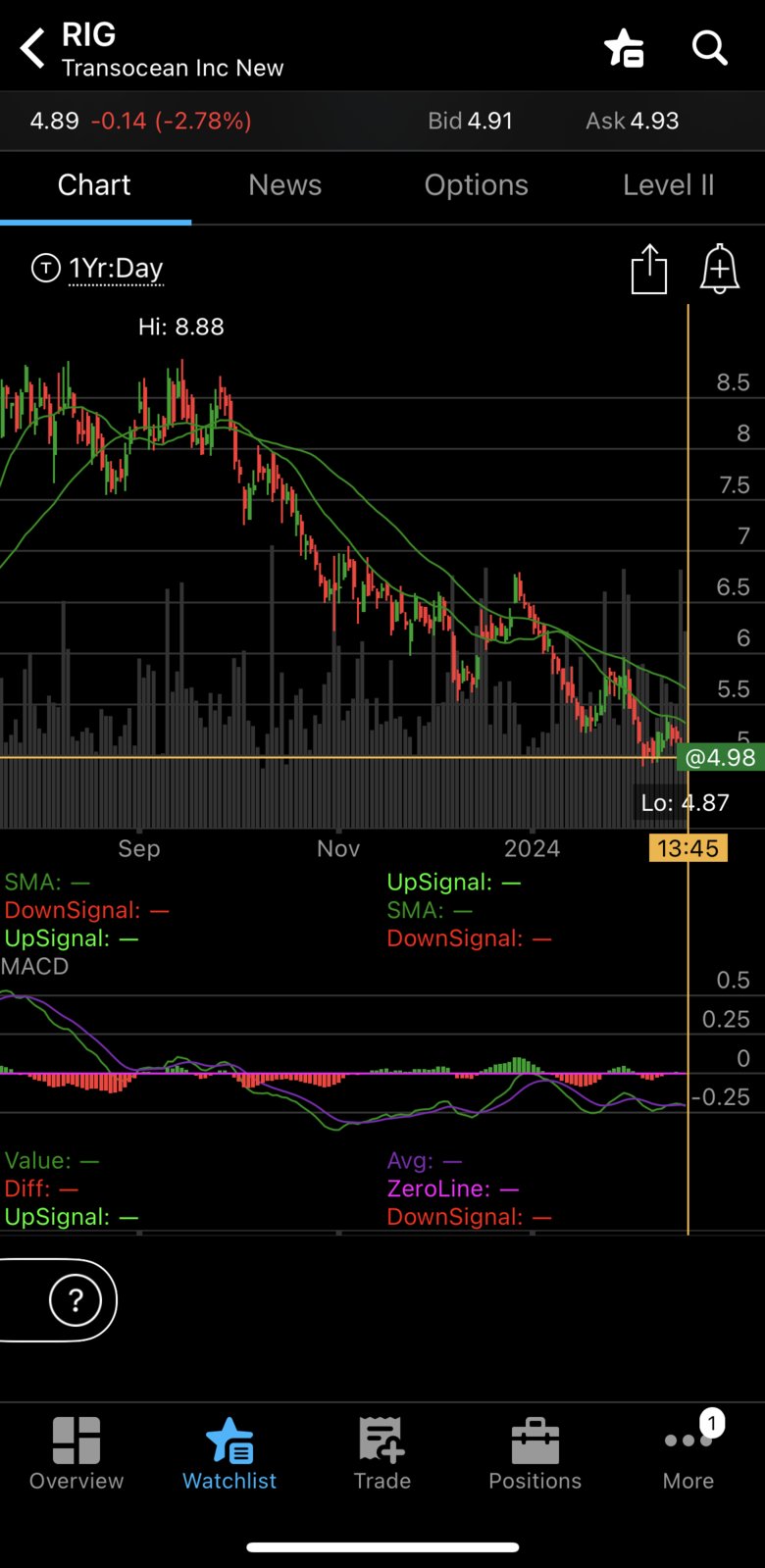The image size is (765, 1568).
Task: Tap the 8.5 price axis label
Action: coord(733,382)
